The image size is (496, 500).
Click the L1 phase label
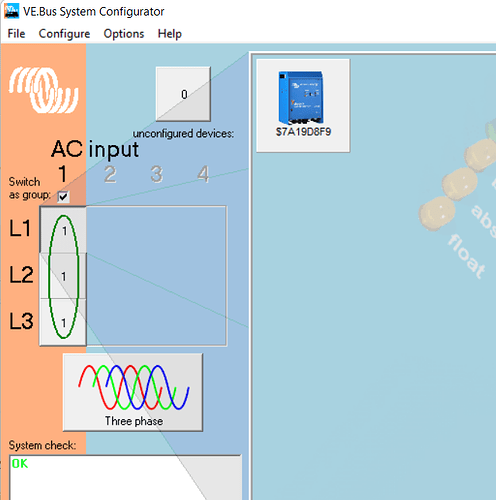click(x=20, y=228)
